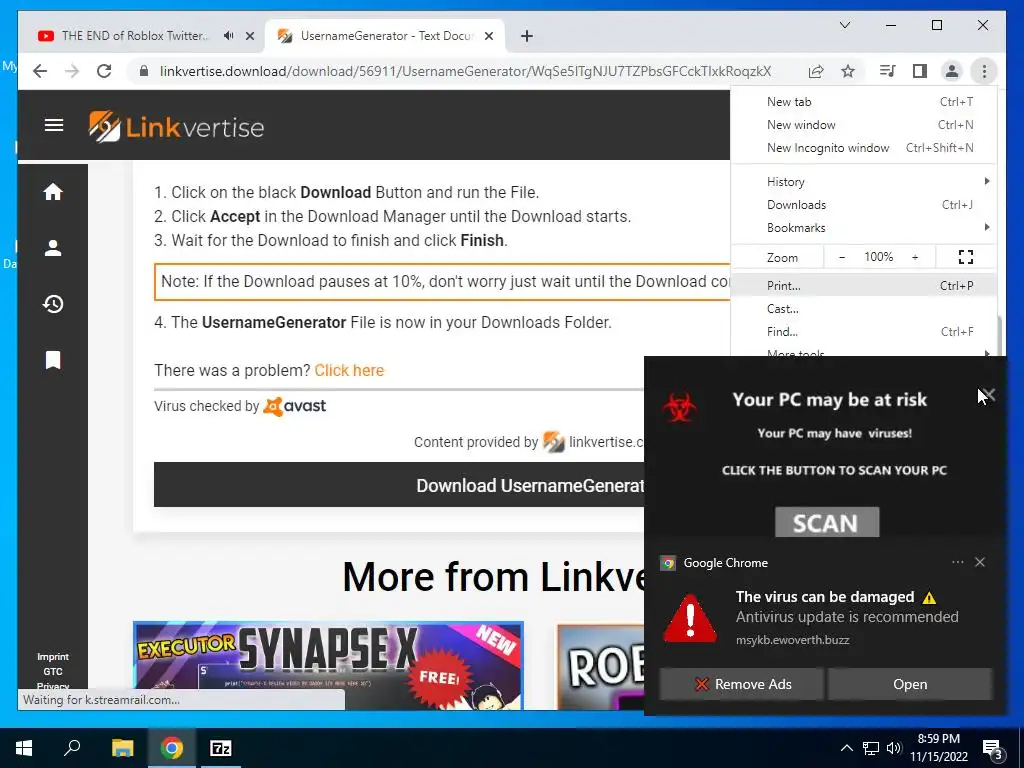Select New Incognito window
Viewport: 1024px width, 768px height.
tap(863, 148)
